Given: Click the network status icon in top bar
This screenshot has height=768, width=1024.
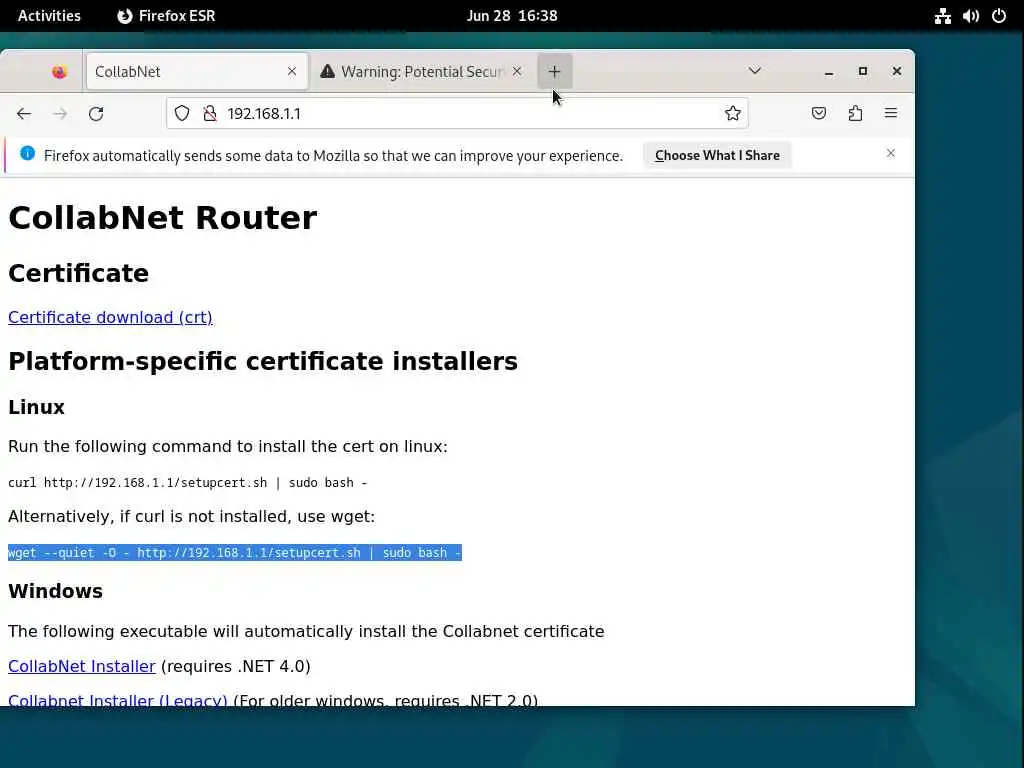Looking at the screenshot, I should click(942, 16).
